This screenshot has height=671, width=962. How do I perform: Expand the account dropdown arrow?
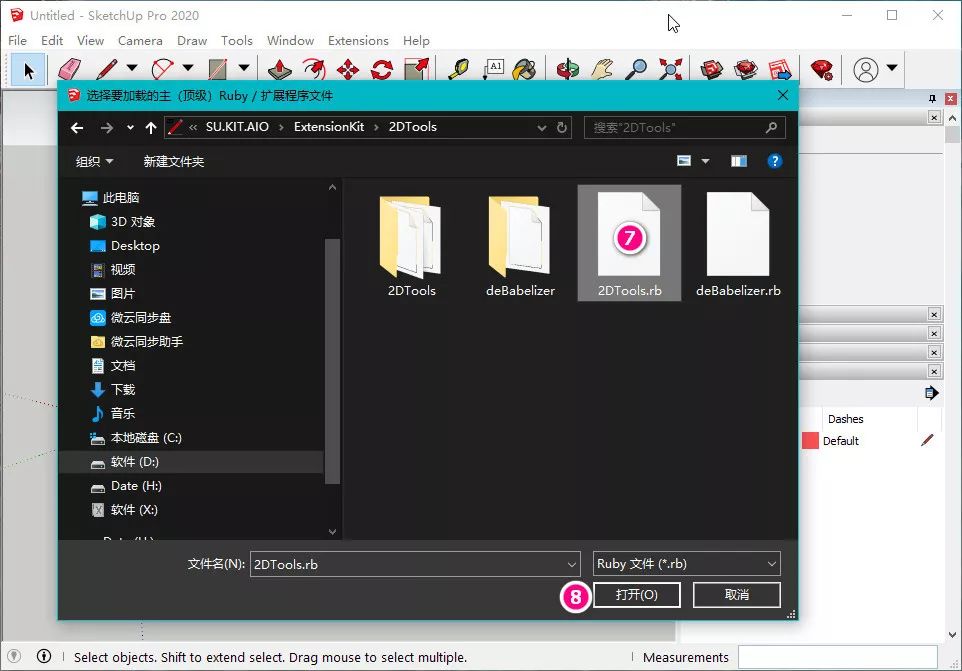(x=892, y=67)
